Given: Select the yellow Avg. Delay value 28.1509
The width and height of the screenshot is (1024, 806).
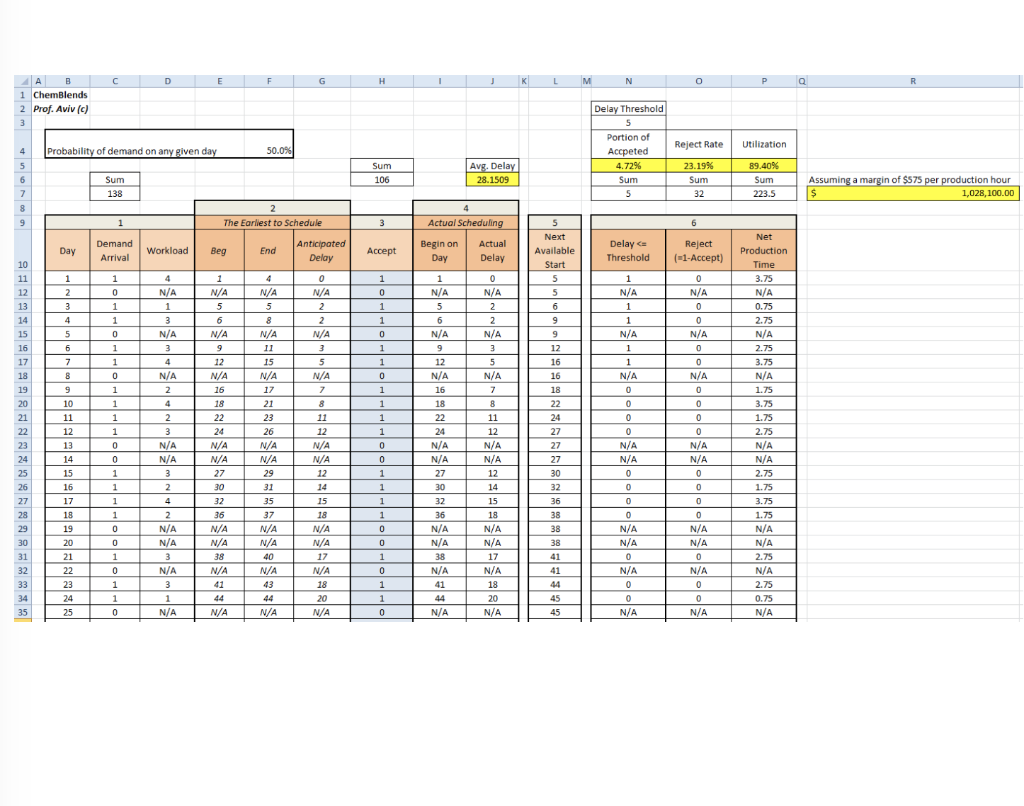Looking at the screenshot, I should click(x=492, y=179).
